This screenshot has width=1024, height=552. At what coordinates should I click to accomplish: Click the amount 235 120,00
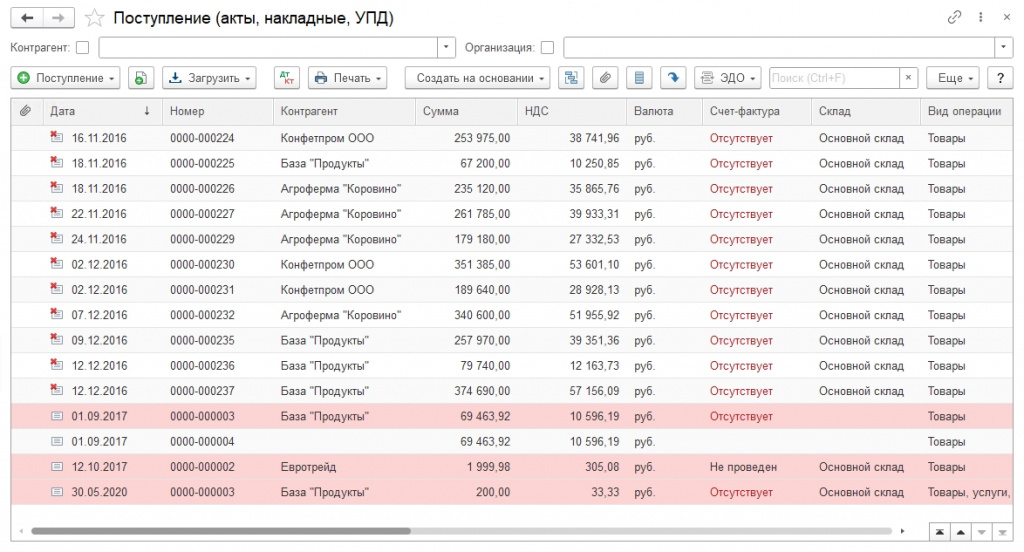click(482, 189)
